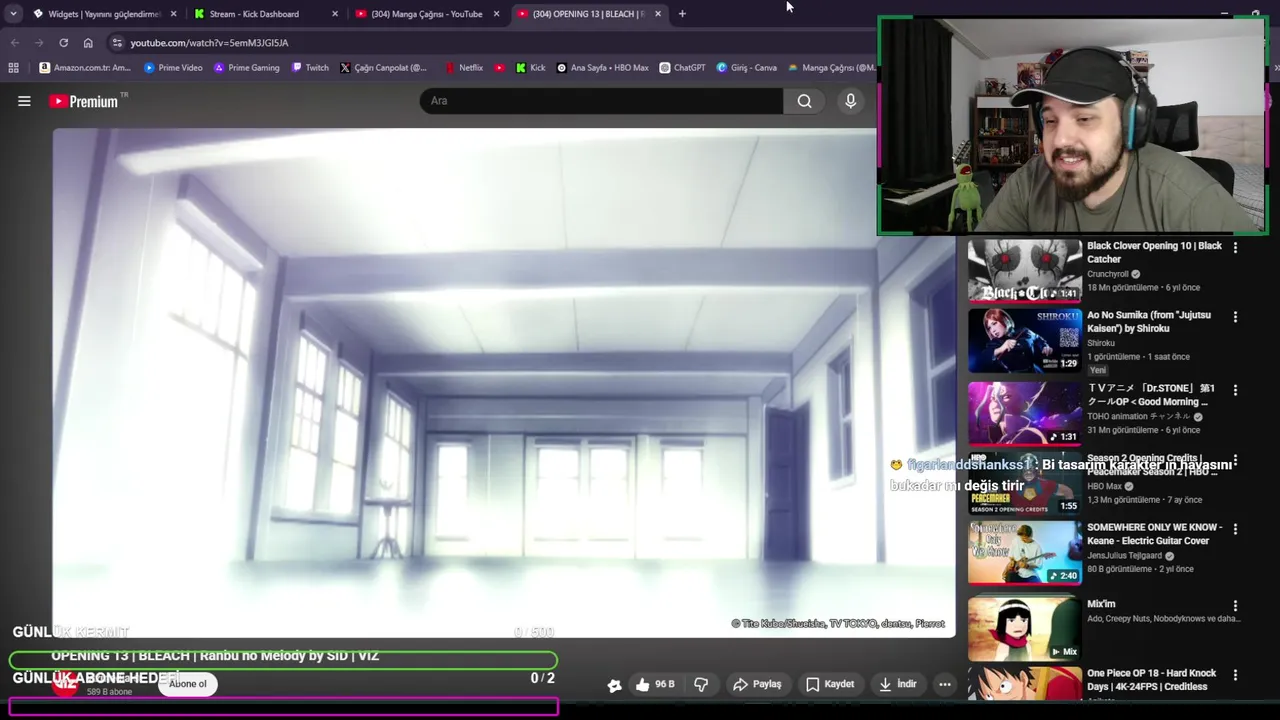Open Prime Gaming bookmark
The image size is (1280, 720).
click(246, 68)
